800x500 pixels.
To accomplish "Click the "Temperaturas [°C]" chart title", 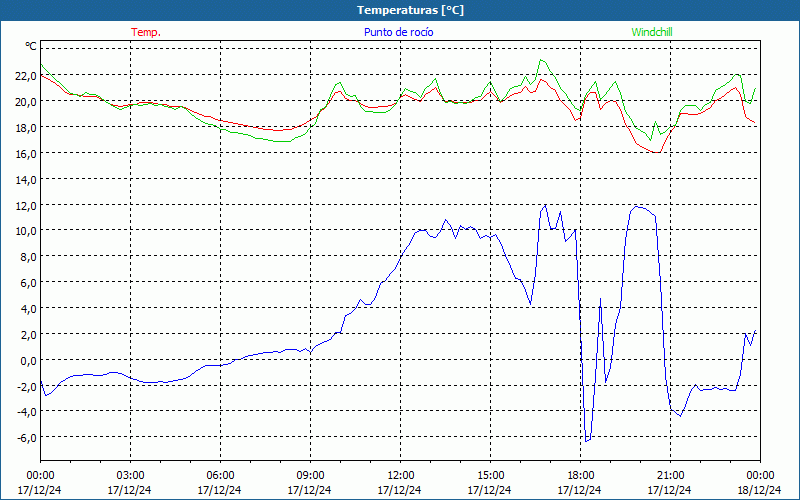I will click(410, 10).
